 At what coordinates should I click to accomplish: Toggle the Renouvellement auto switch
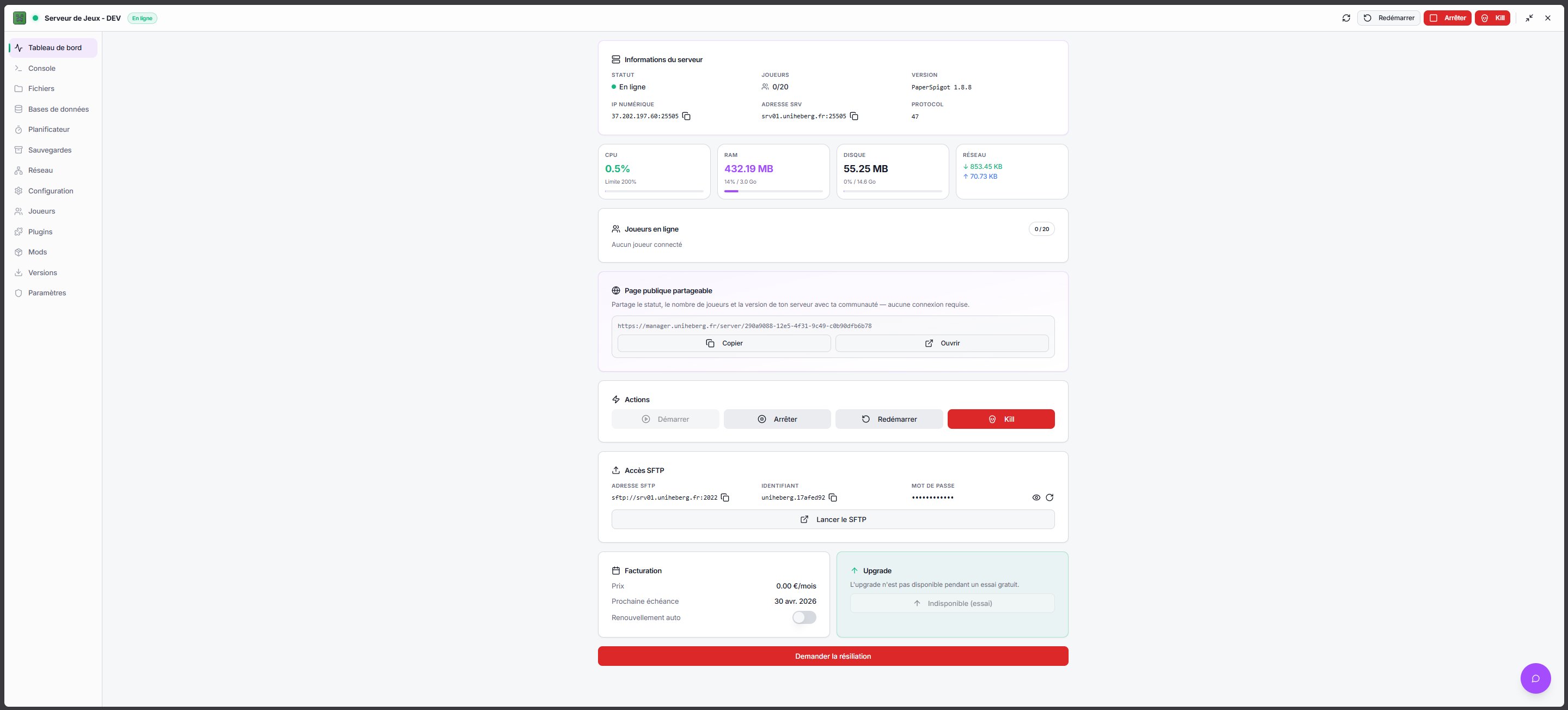(x=803, y=617)
